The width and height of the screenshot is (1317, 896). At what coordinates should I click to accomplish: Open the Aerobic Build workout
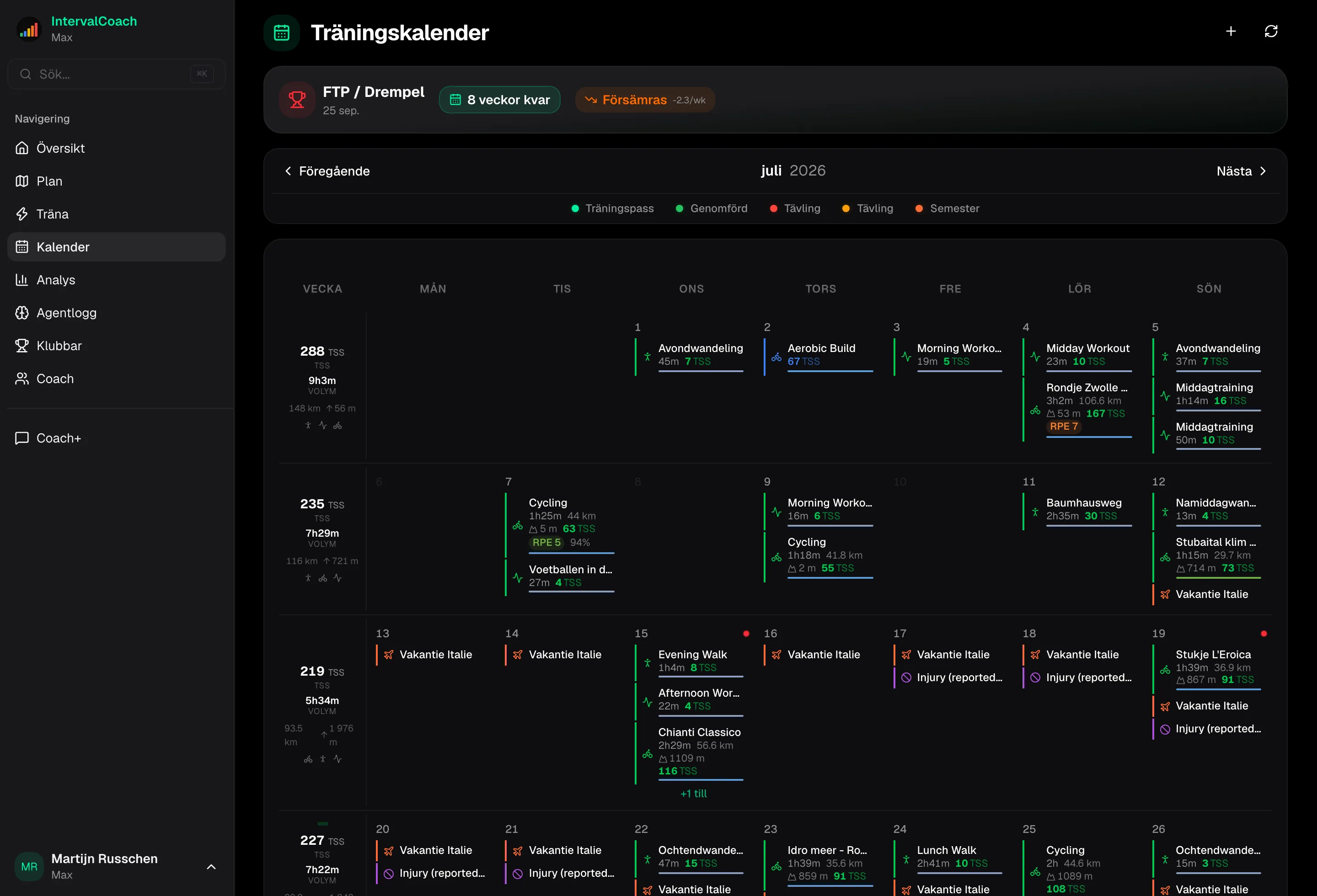[x=819, y=357]
